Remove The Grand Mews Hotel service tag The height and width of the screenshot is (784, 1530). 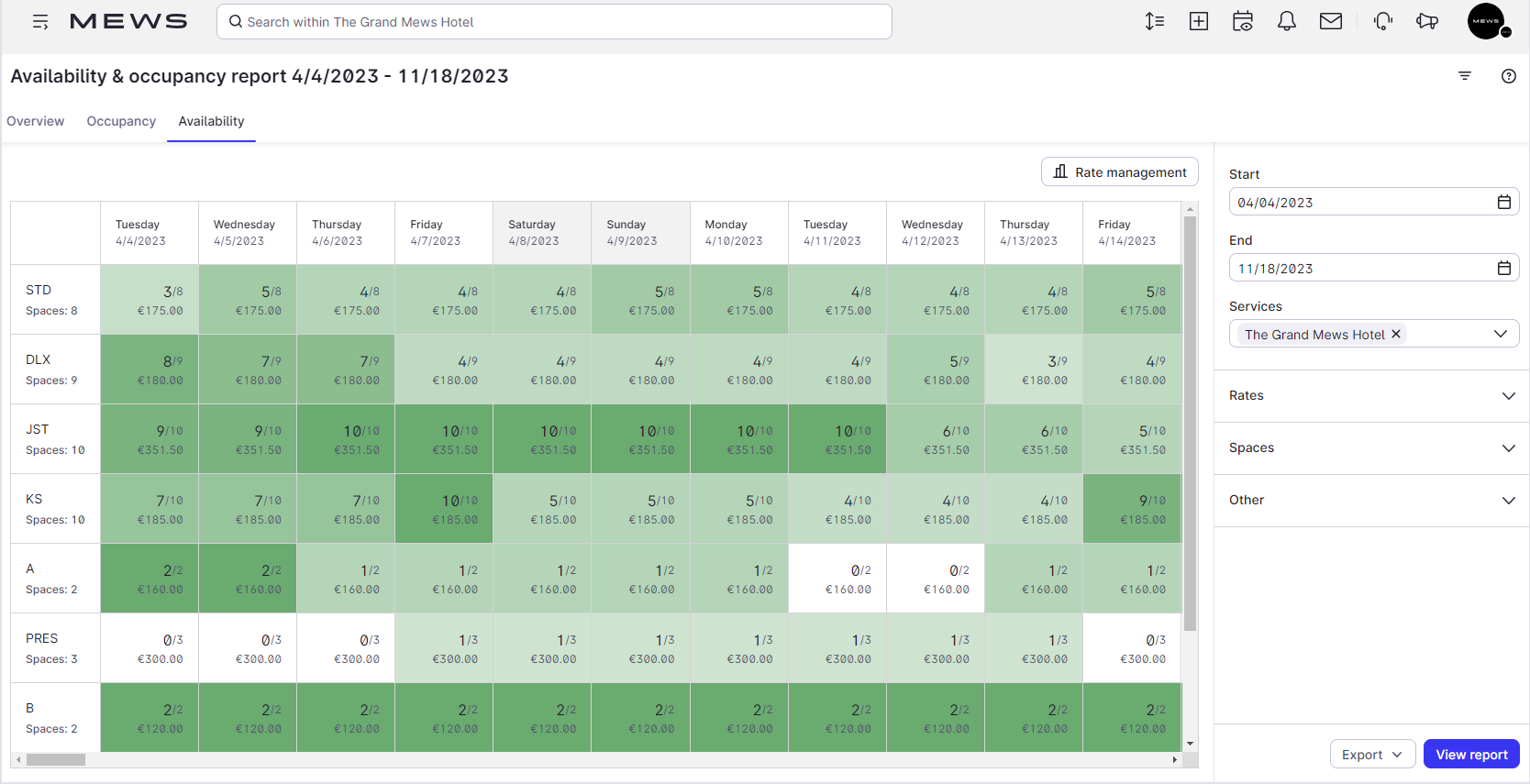pyautogui.click(x=1396, y=334)
